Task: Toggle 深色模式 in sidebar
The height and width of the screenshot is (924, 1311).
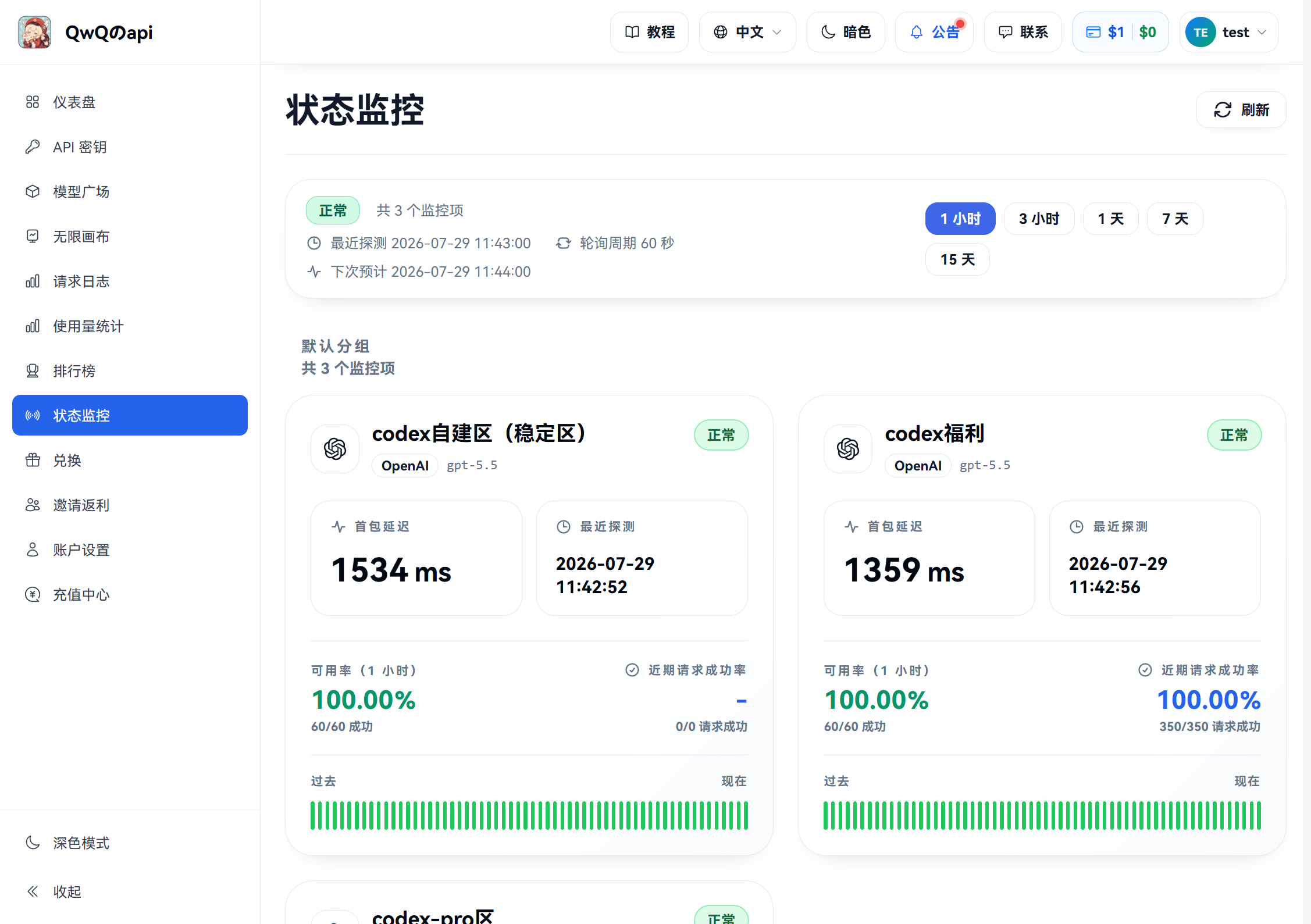Action: coord(130,843)
